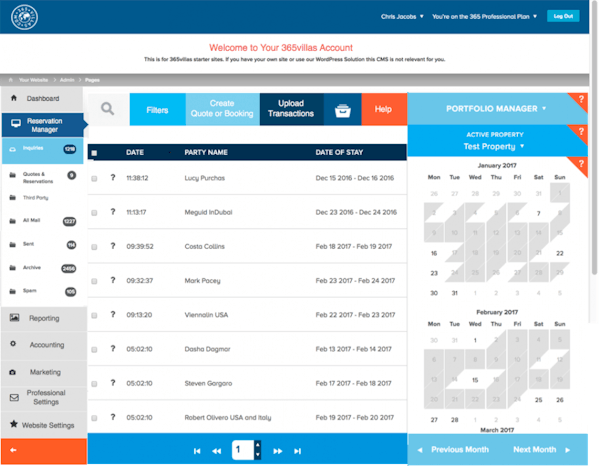Click the breadcrumb home icon
The height and width of the screenshot is (466, 600).
tap(11, 80)
